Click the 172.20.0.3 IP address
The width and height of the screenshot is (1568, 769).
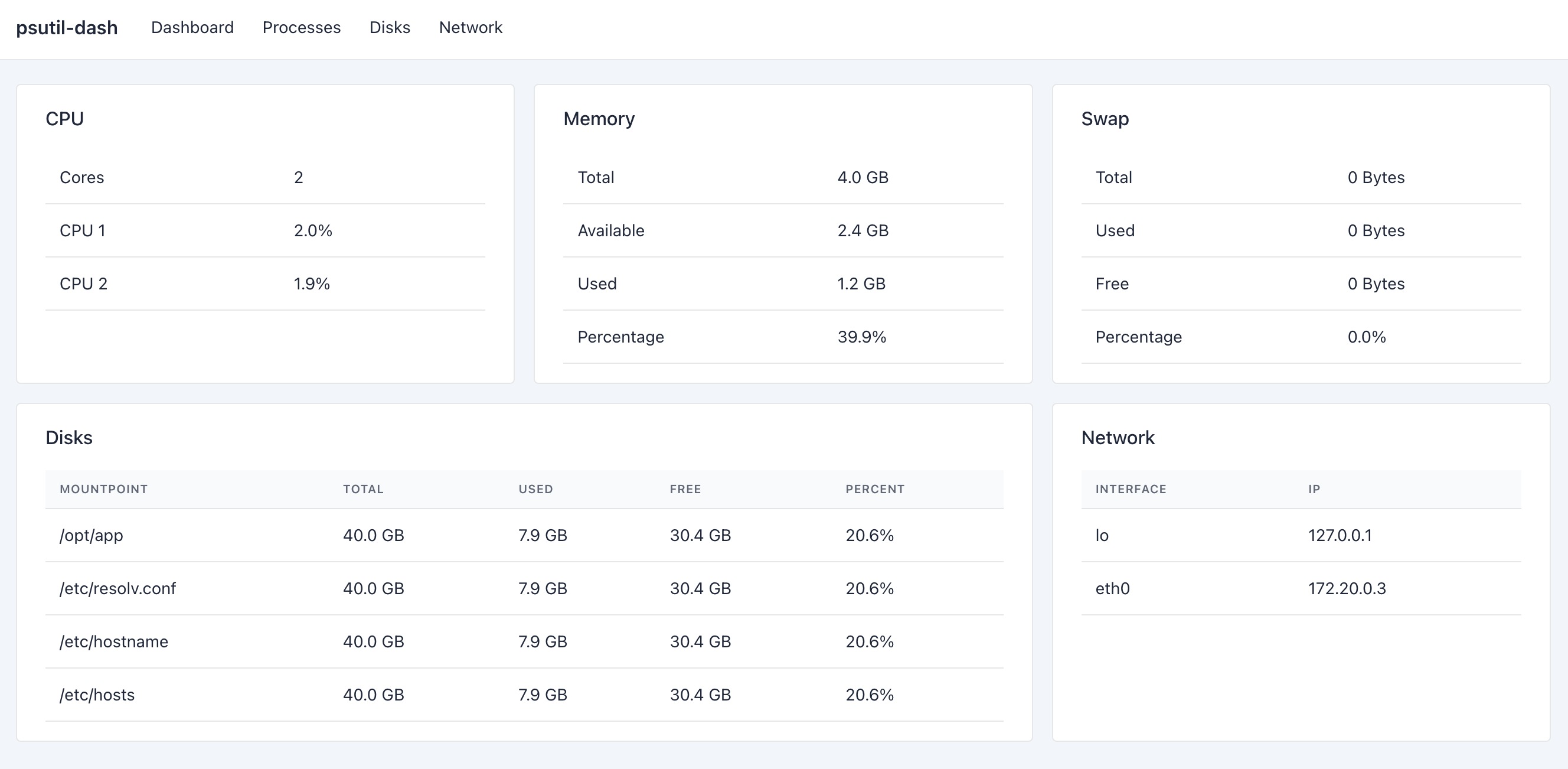pos(1347,588)
